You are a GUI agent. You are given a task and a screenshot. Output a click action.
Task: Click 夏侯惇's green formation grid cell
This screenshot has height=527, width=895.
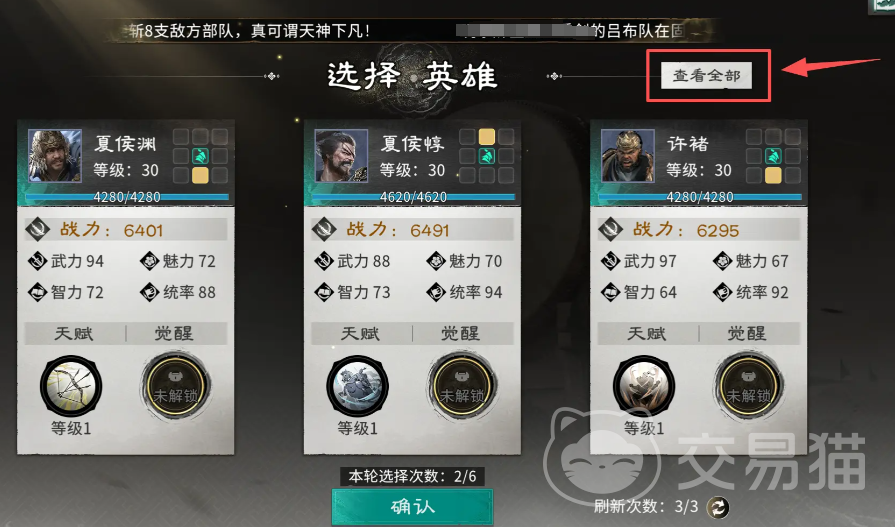[x=486, y=156]
